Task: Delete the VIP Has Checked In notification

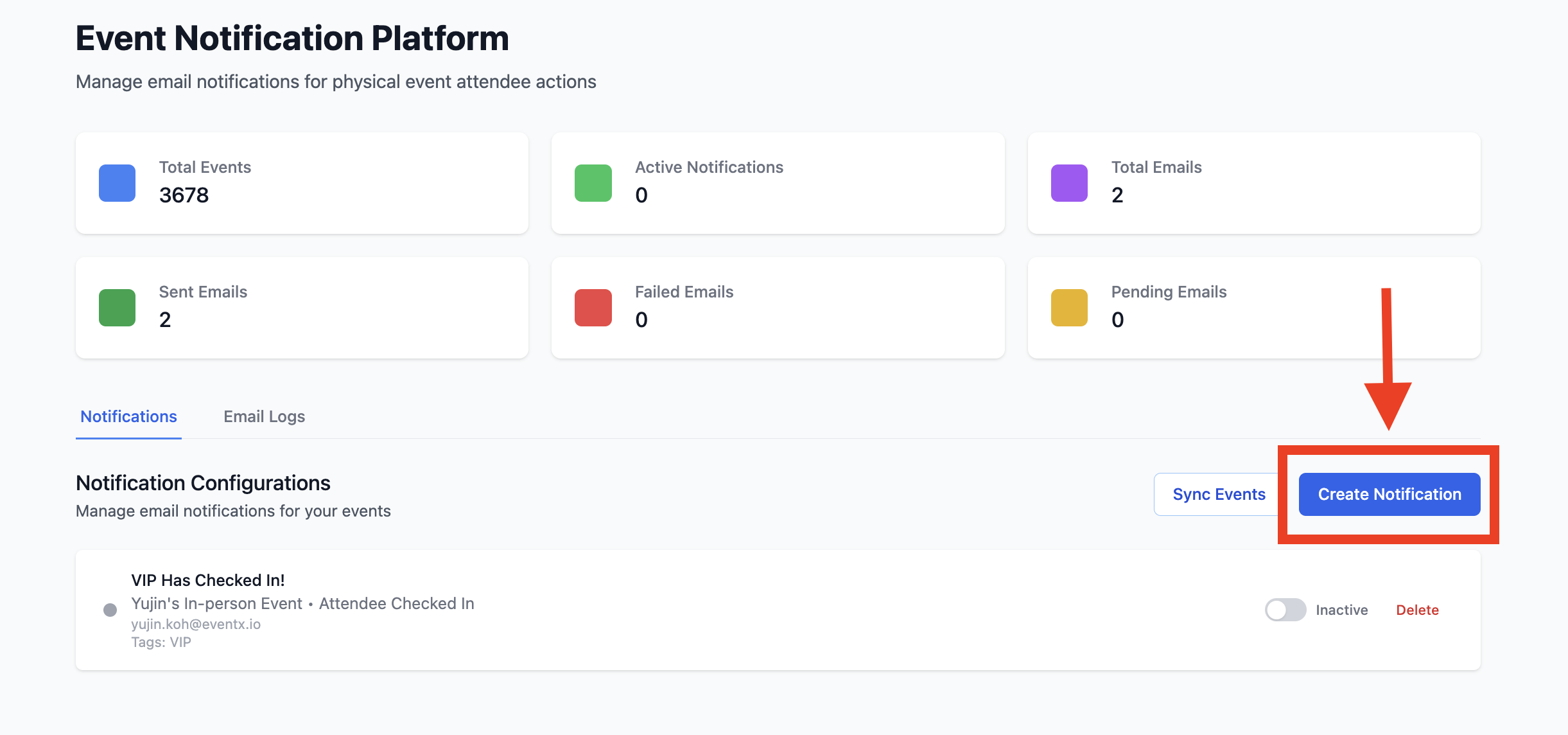Action: click(1417, 610)
